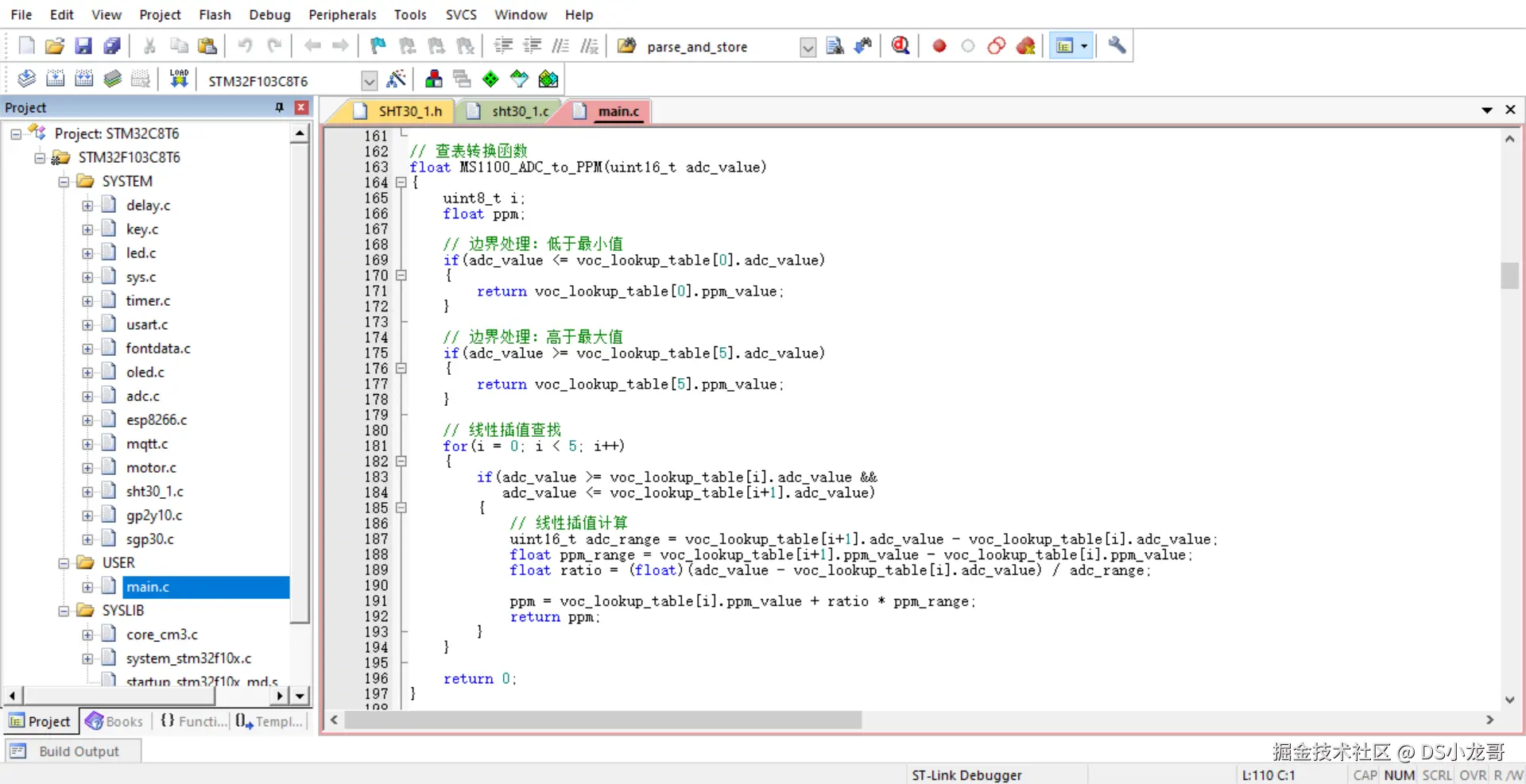Click the Save All files icon
1526x784 pixels.
112,46
